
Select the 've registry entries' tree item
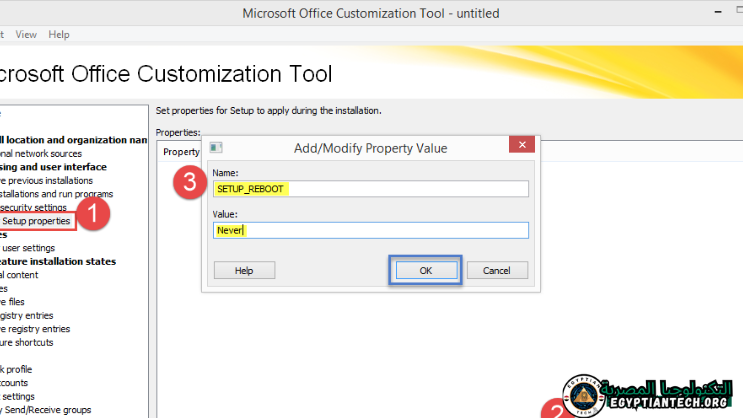[35, 329]
